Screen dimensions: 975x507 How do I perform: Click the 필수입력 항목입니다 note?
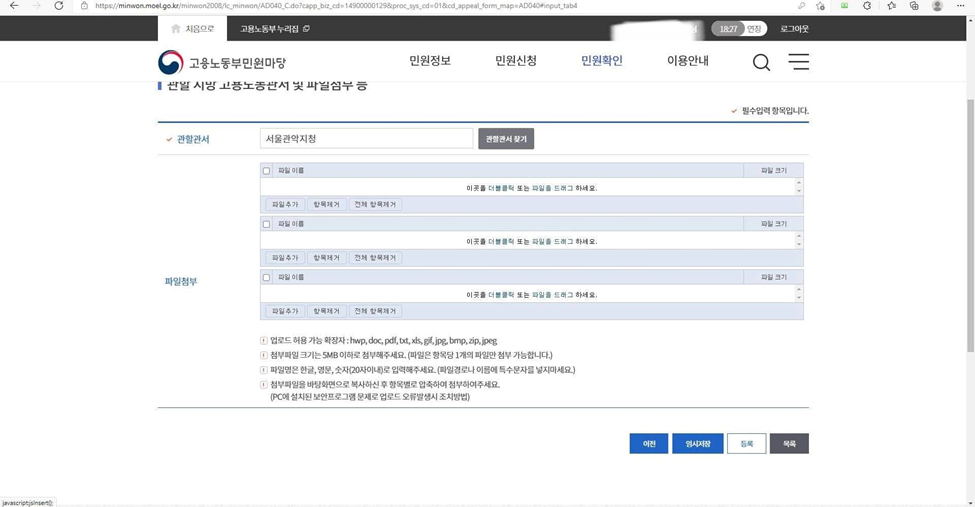click(x=775, y=111)
